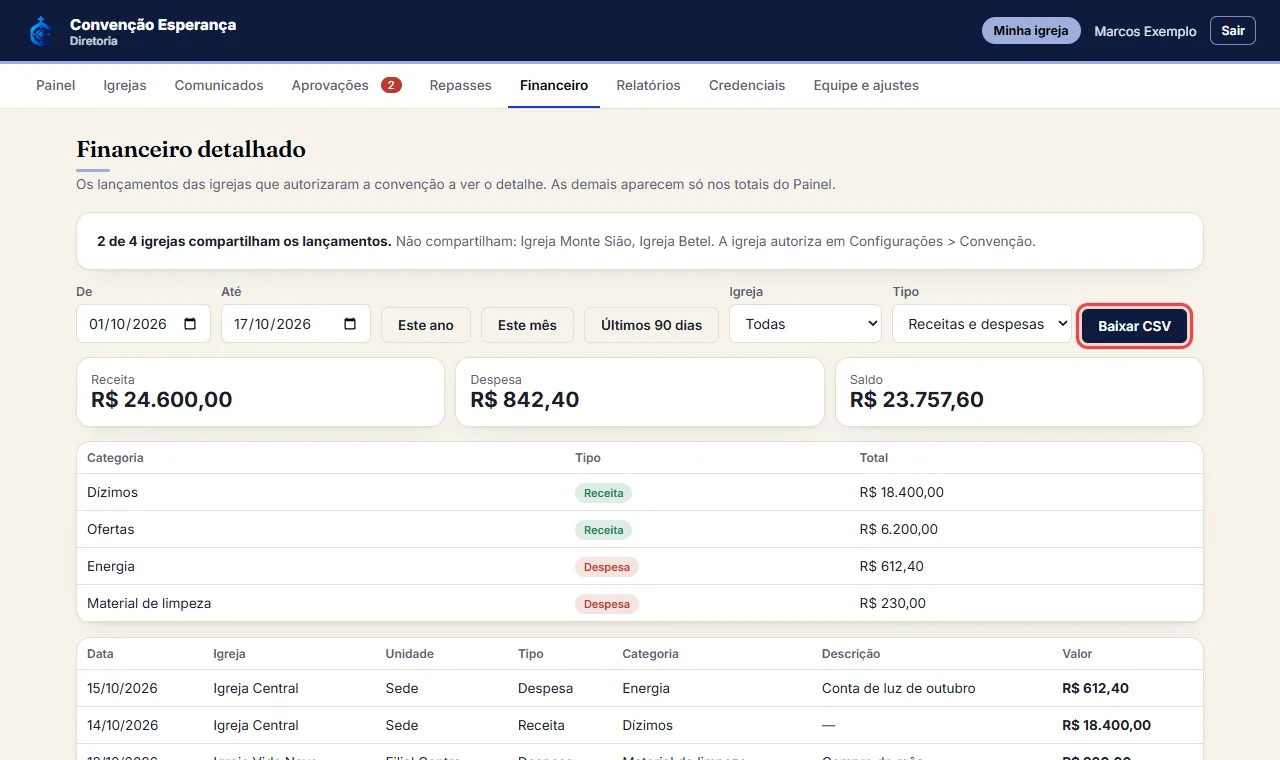The height and width of the screenshot is (760, 1280).
Task: Open the Aprovações tab
Action: click(x=347, y=85)
